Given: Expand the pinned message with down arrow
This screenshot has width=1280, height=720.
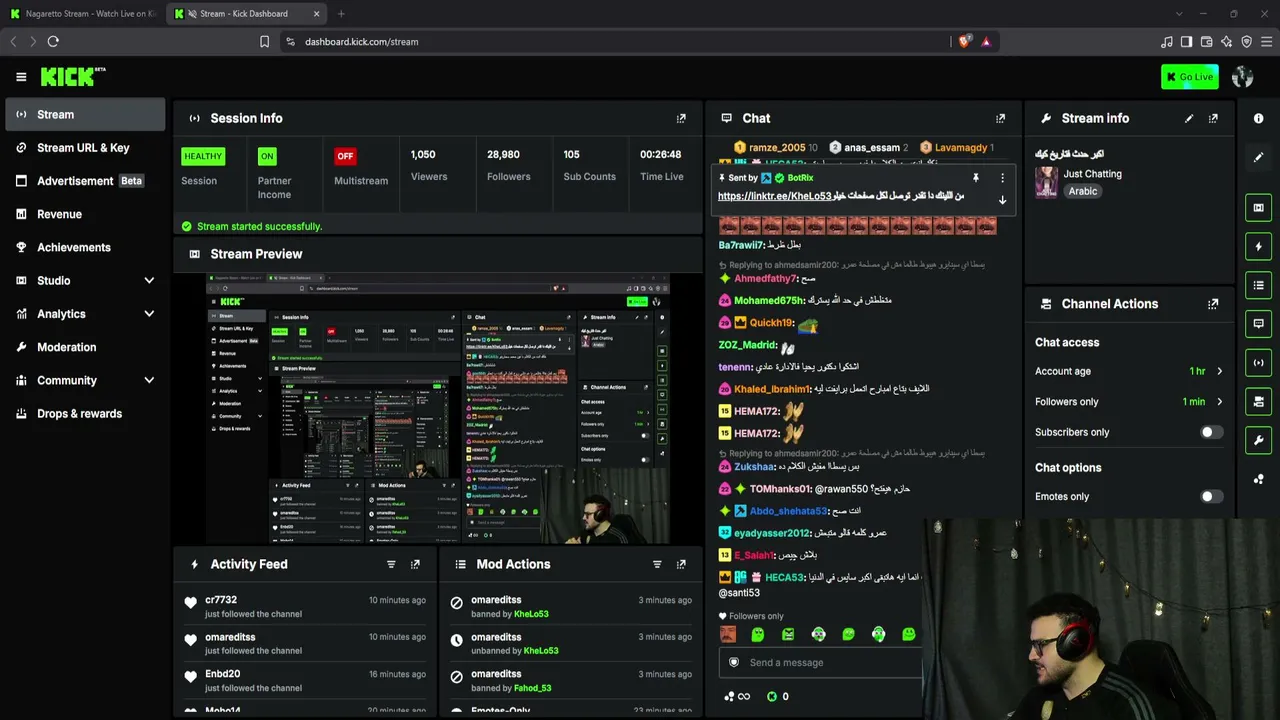Looking at the screenshot, I should click(1002, 200).
